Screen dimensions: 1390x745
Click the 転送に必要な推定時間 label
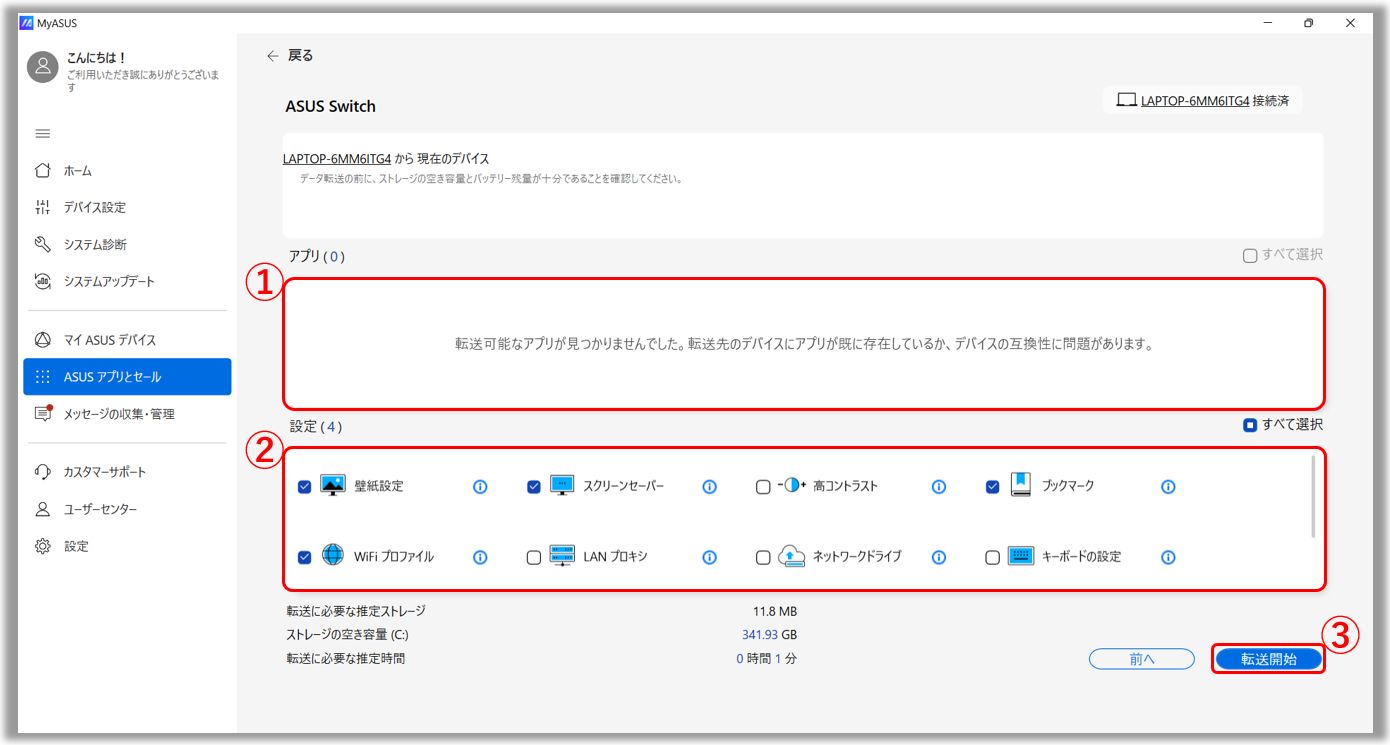[x=346, y=659]
